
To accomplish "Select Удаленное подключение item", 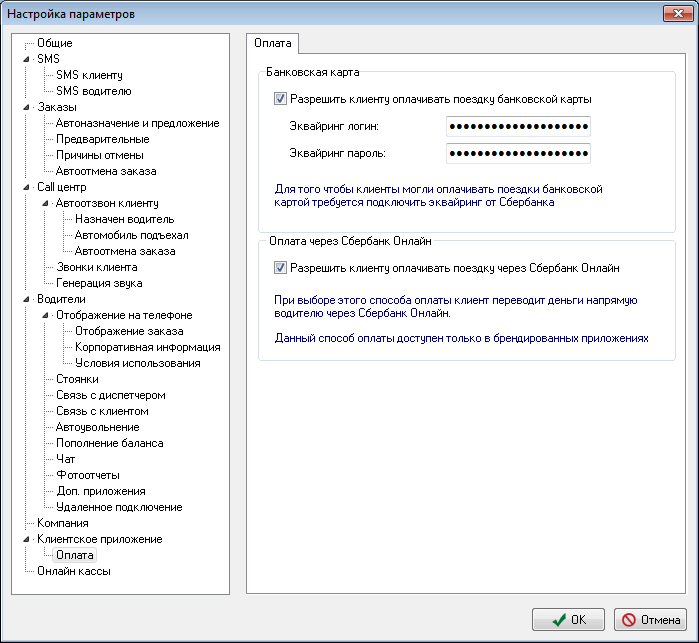I will coord(119,507).
